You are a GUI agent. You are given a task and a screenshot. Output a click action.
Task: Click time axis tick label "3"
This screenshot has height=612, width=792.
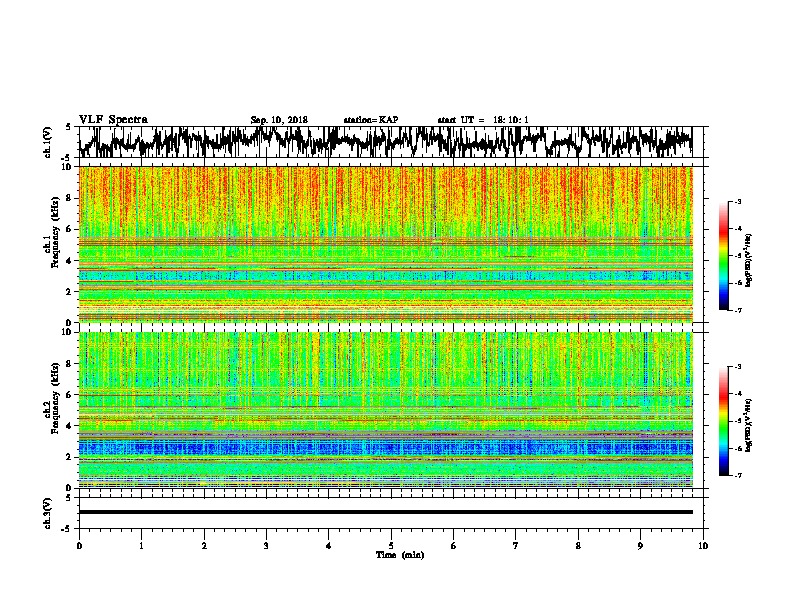point(266,546)
